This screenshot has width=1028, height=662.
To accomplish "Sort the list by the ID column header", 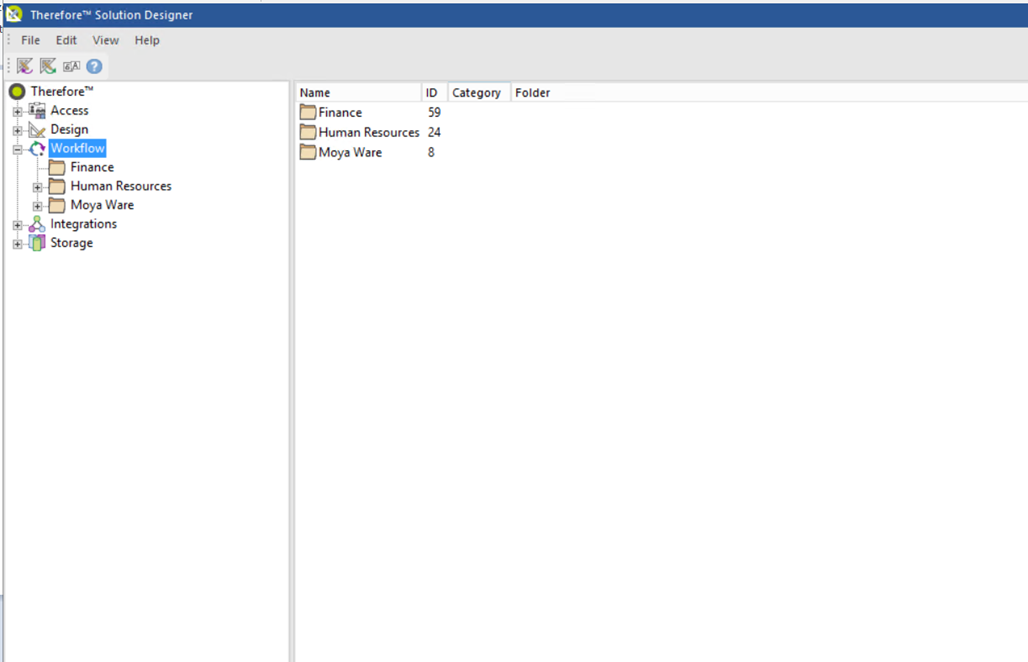I will click(431, 92).
